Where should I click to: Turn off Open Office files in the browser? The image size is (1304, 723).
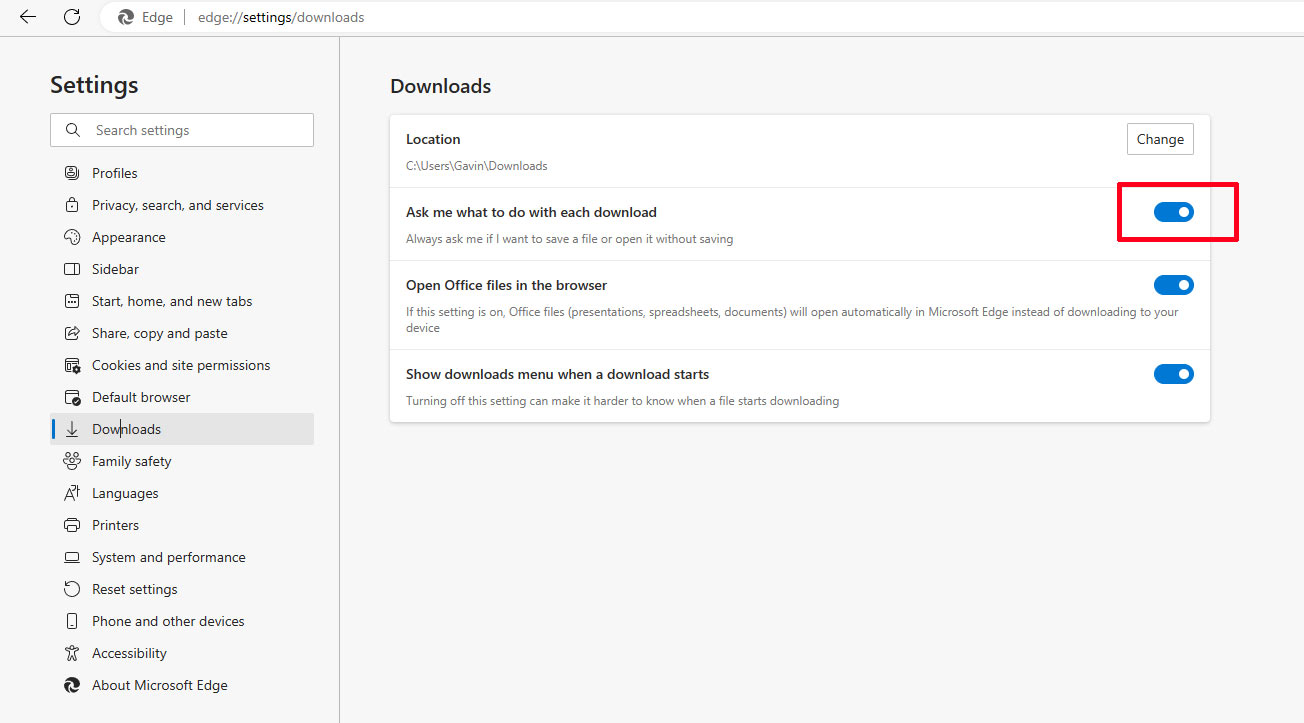point(1174,285)
